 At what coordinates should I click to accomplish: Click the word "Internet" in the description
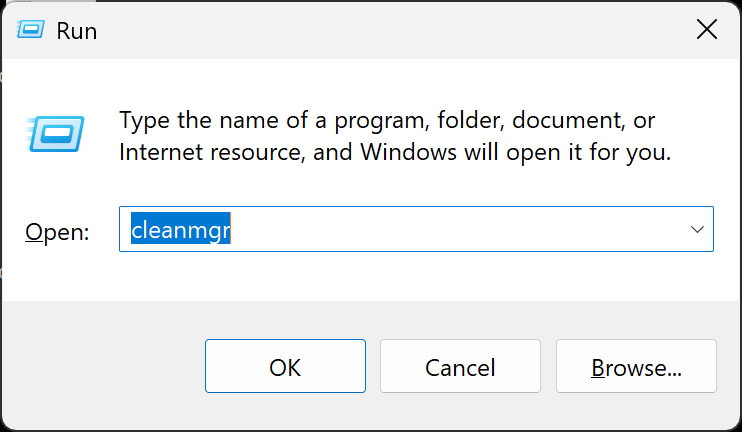coord(159,153)
